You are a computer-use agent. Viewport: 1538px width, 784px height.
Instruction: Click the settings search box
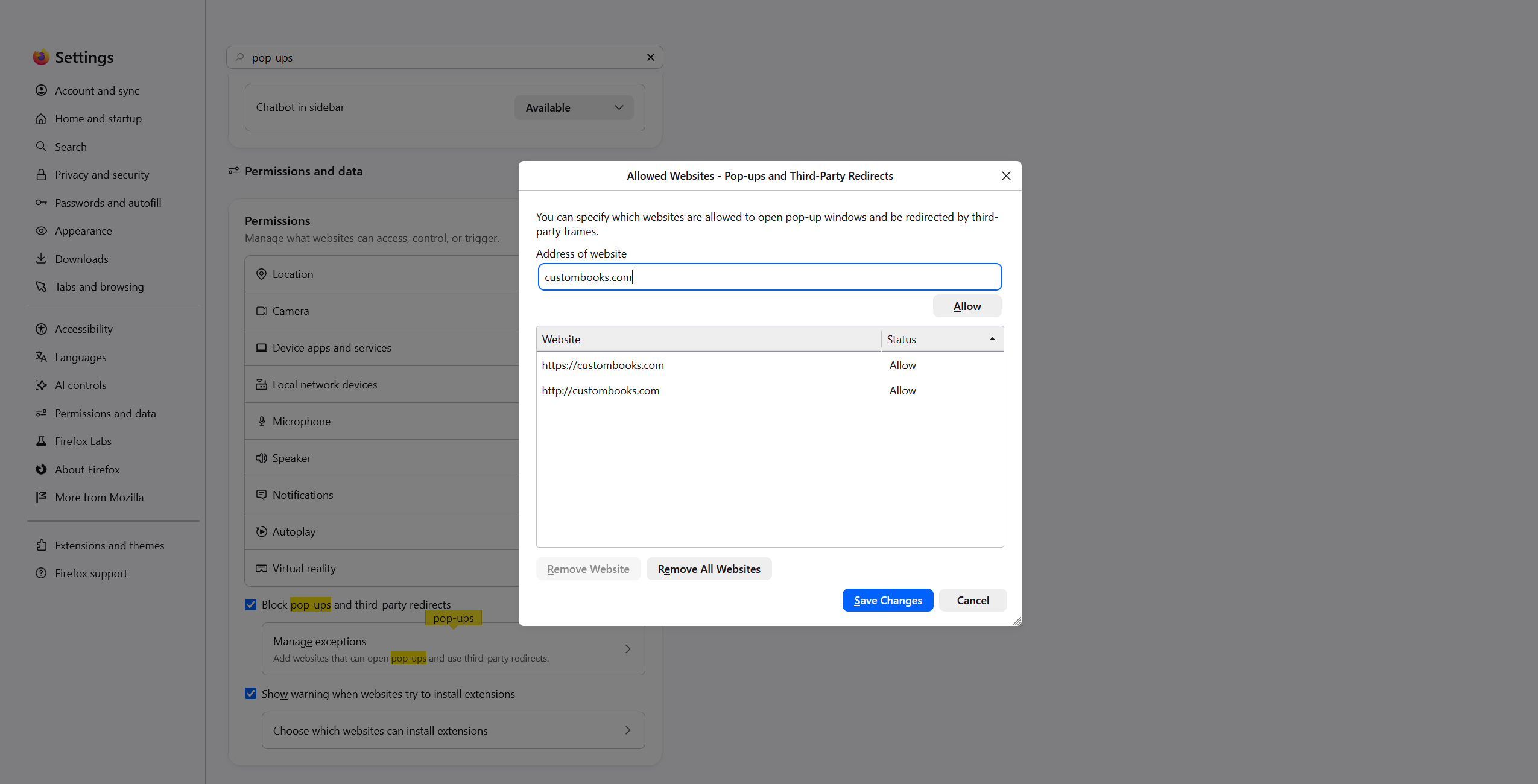(x=445, y=57)
